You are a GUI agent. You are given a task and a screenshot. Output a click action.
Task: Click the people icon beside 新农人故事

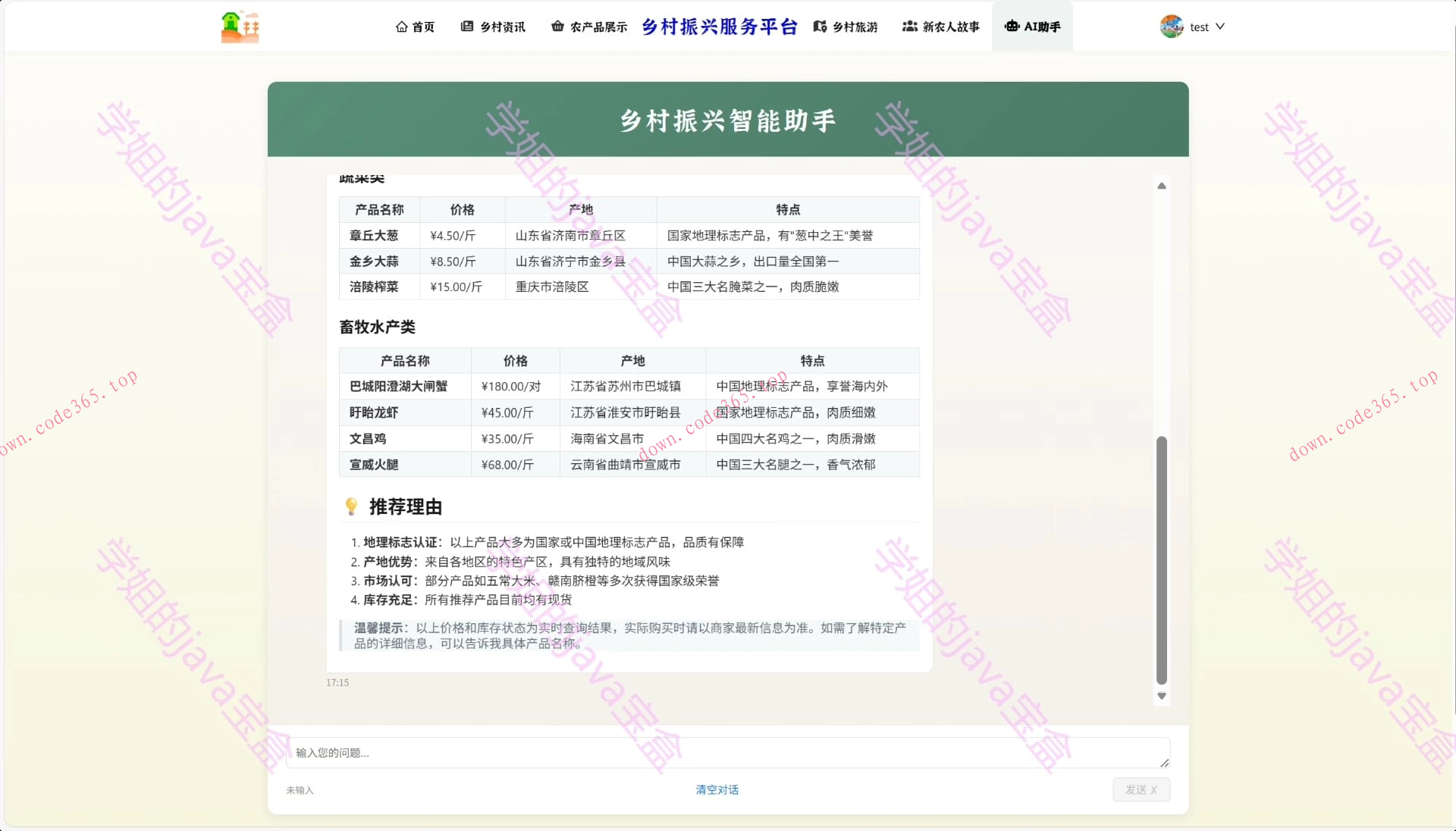click(x=909, y=27)
